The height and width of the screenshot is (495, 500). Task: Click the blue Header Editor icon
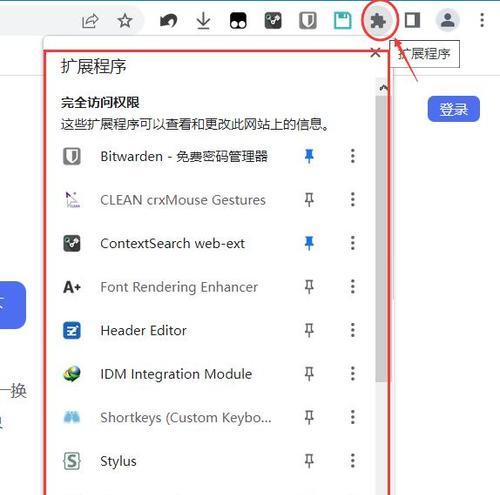click(x=72, y=330)
